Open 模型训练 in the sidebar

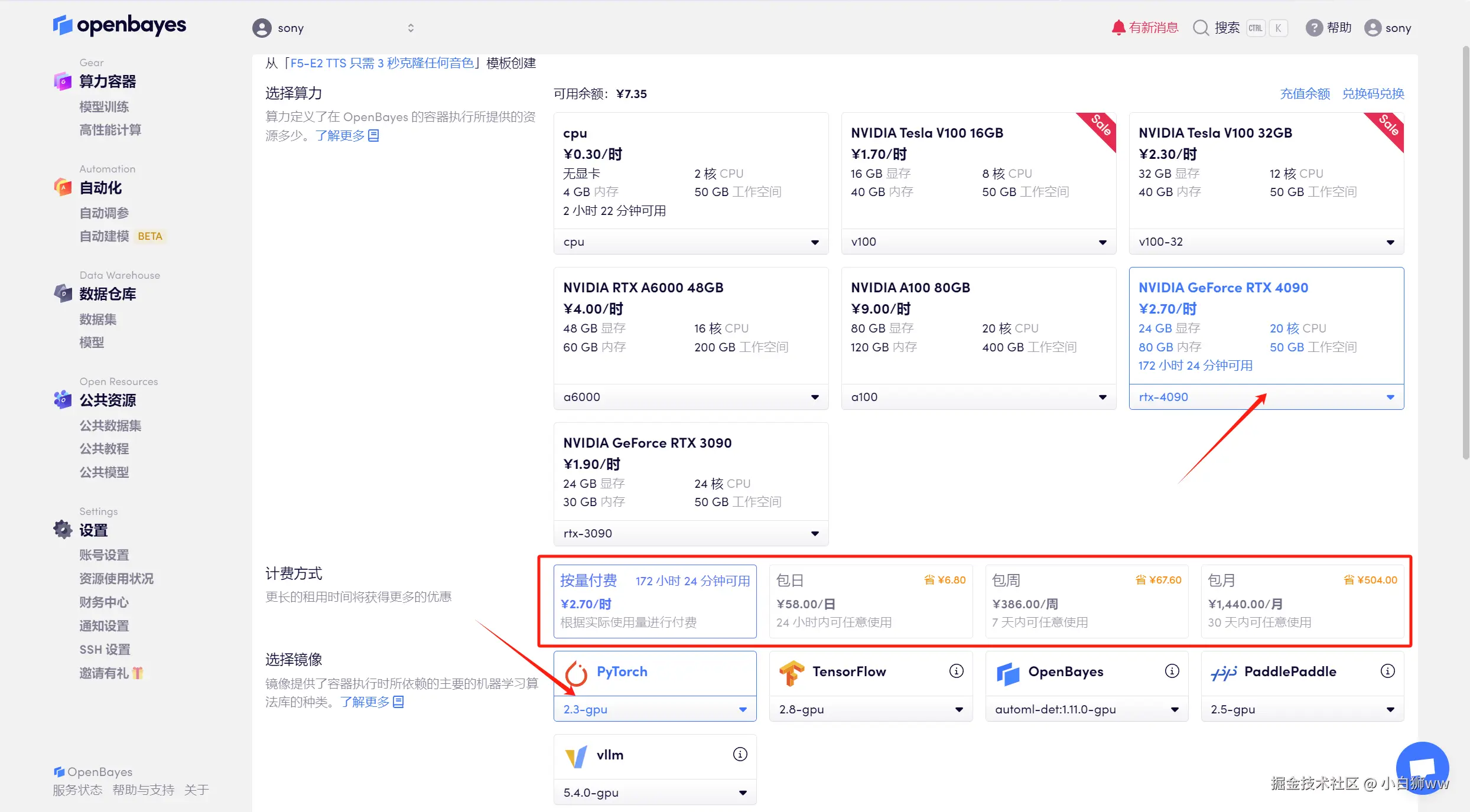click(104, 107)
